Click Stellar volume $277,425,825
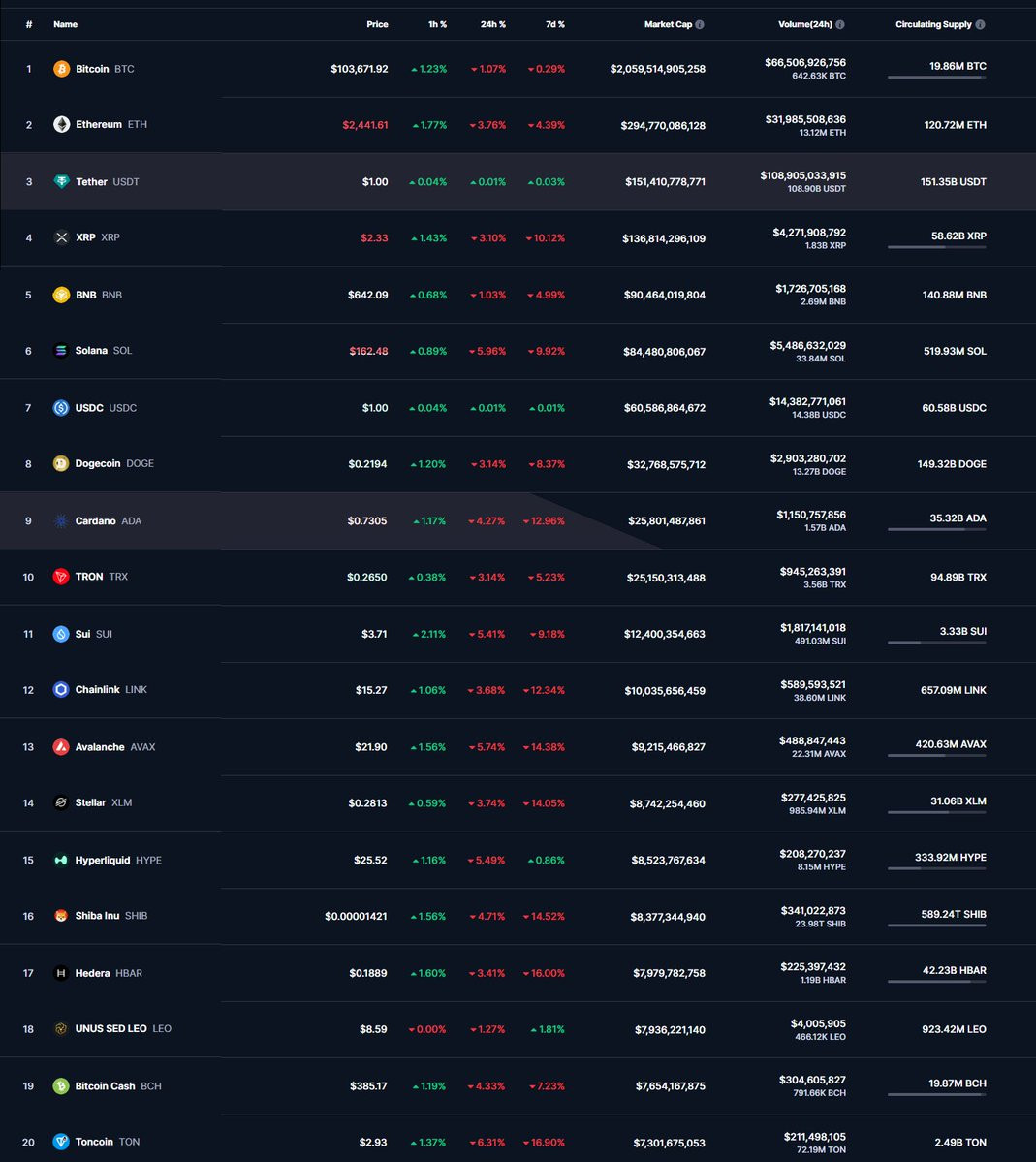This screenshot has width=1036, height=1162. pos(813,799)
